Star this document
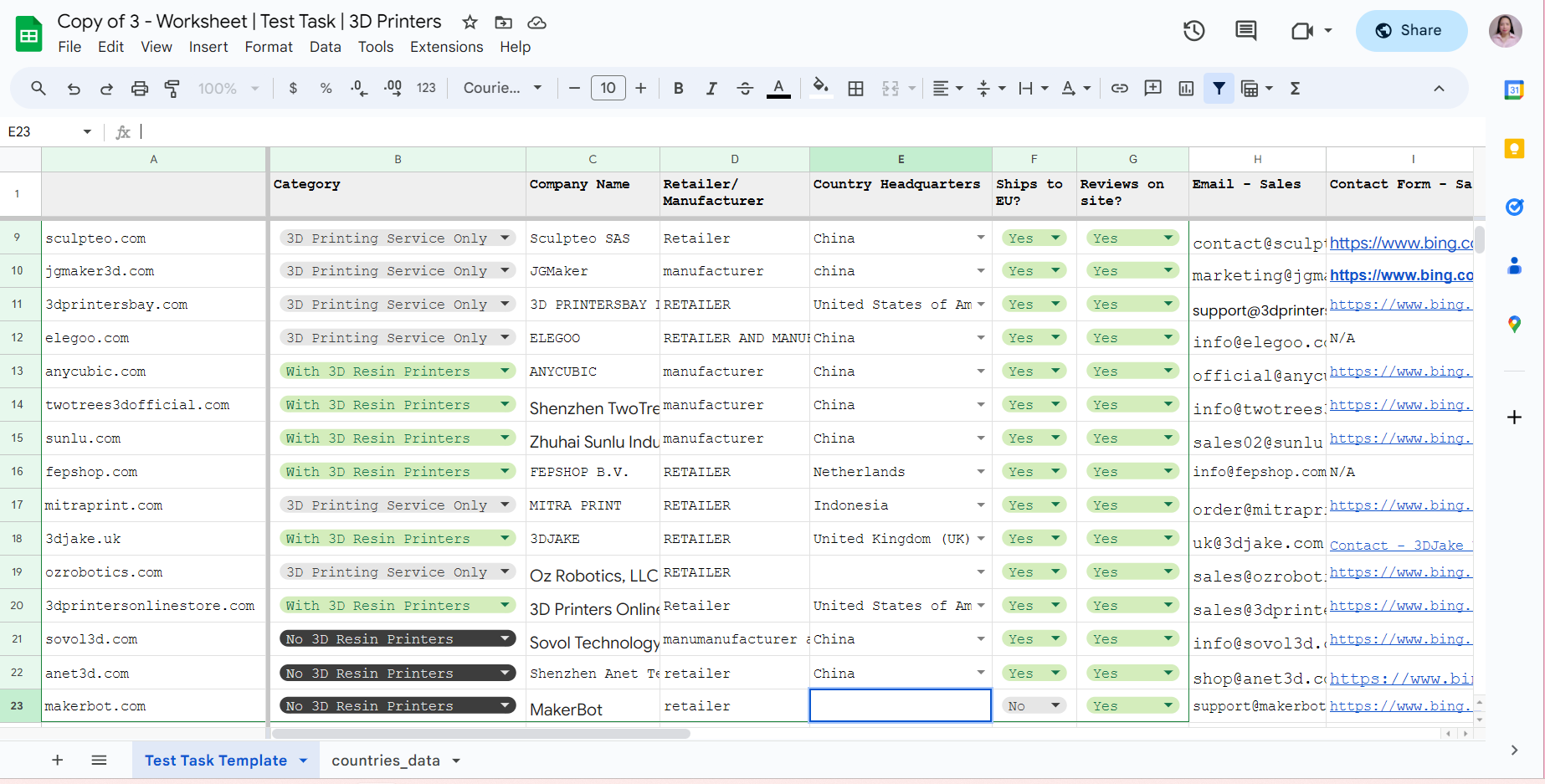Image resolution: width=1545 pixels, height=784 pixels. pyautogui.click(x=470, y=23)
